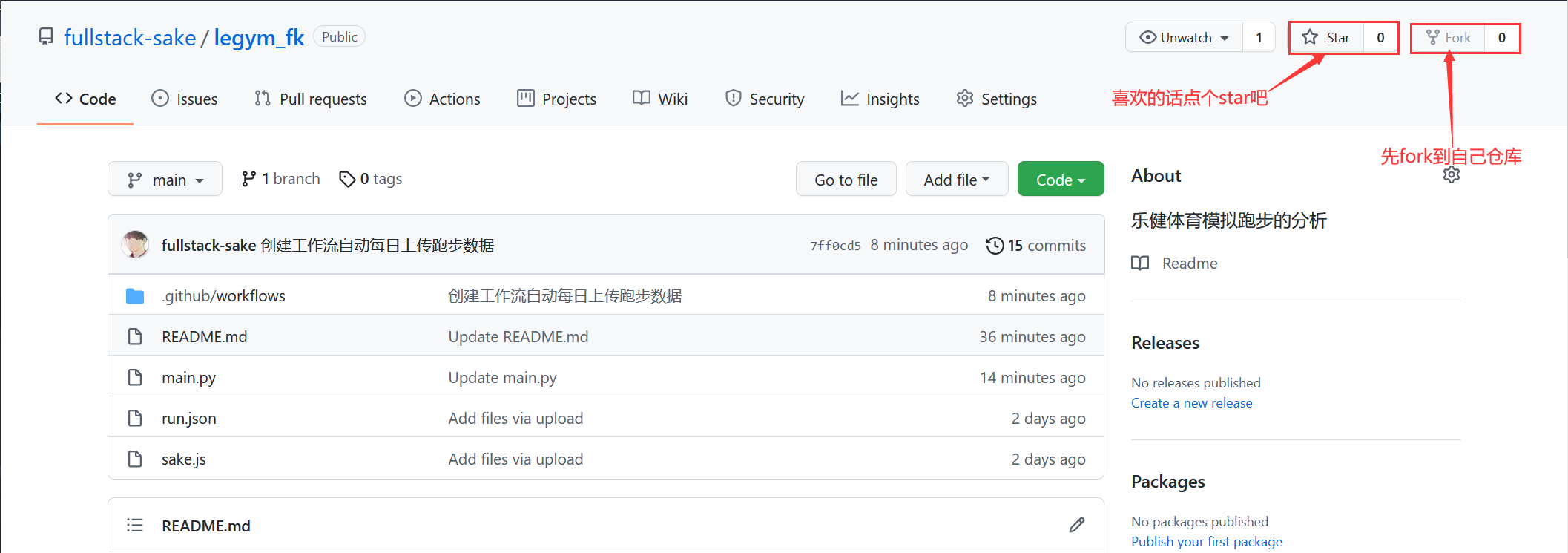
Task: Click Create a new release
Action: [x=1192, y=403]
